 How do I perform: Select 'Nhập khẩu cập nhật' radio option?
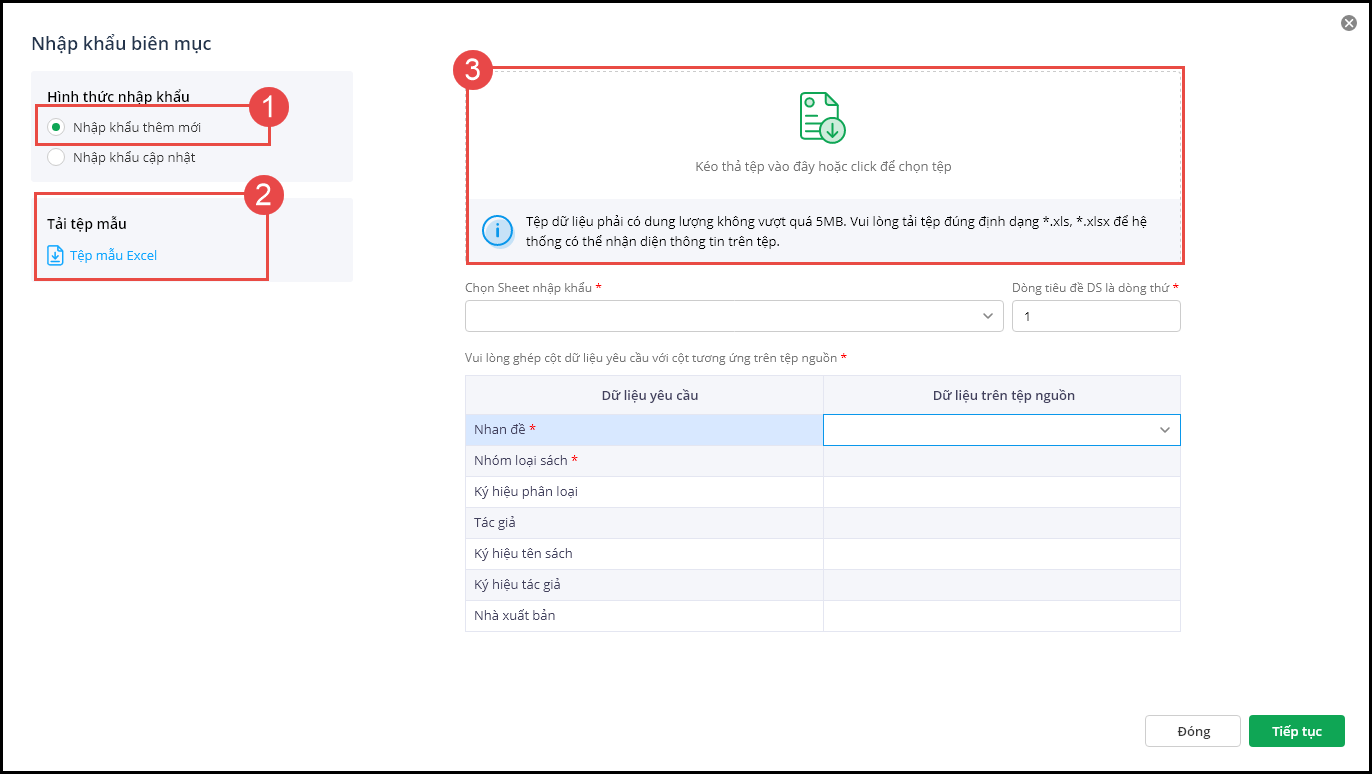tap(57, 157)
